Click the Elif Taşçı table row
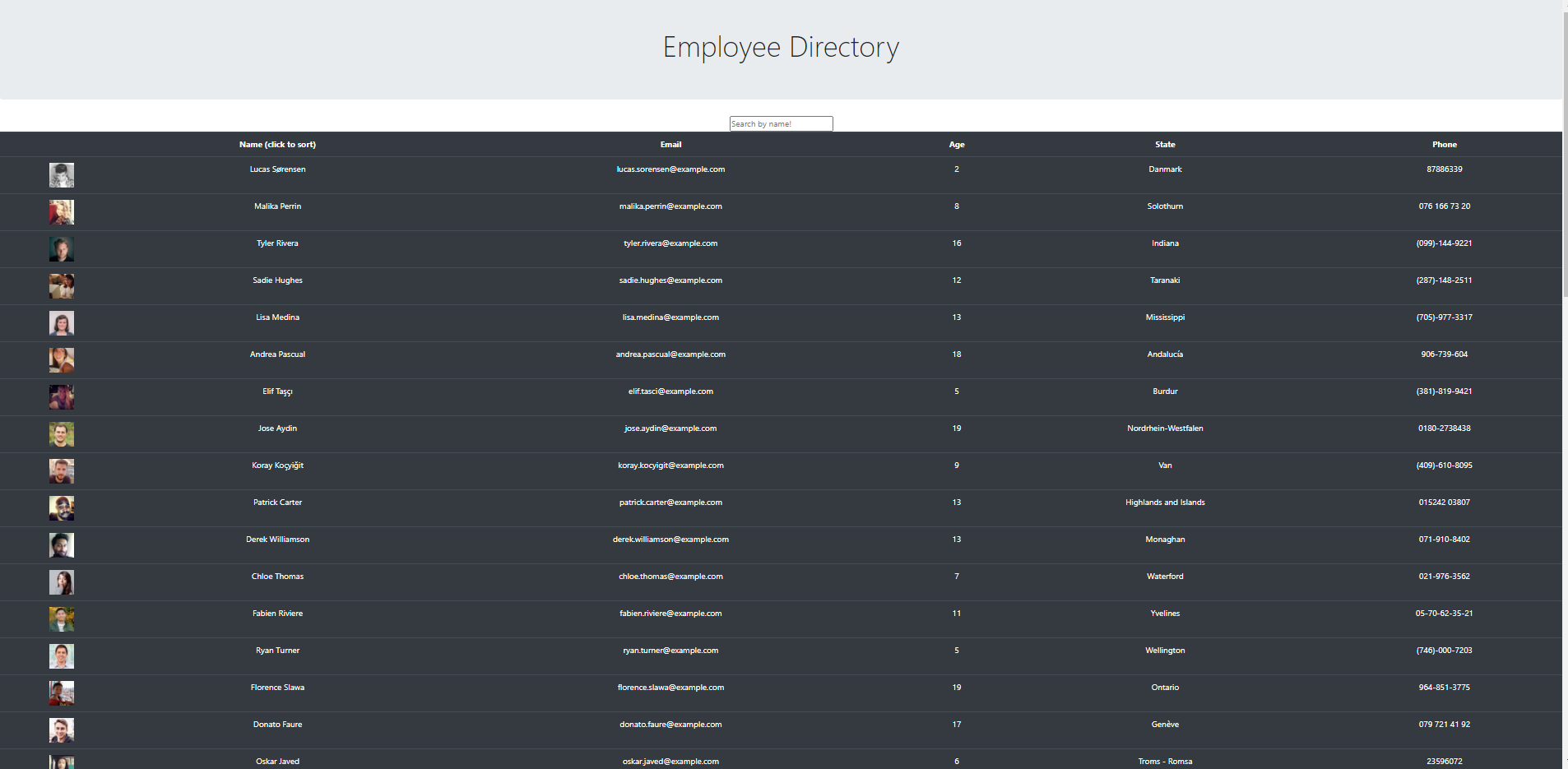 [x=277, y=391]
